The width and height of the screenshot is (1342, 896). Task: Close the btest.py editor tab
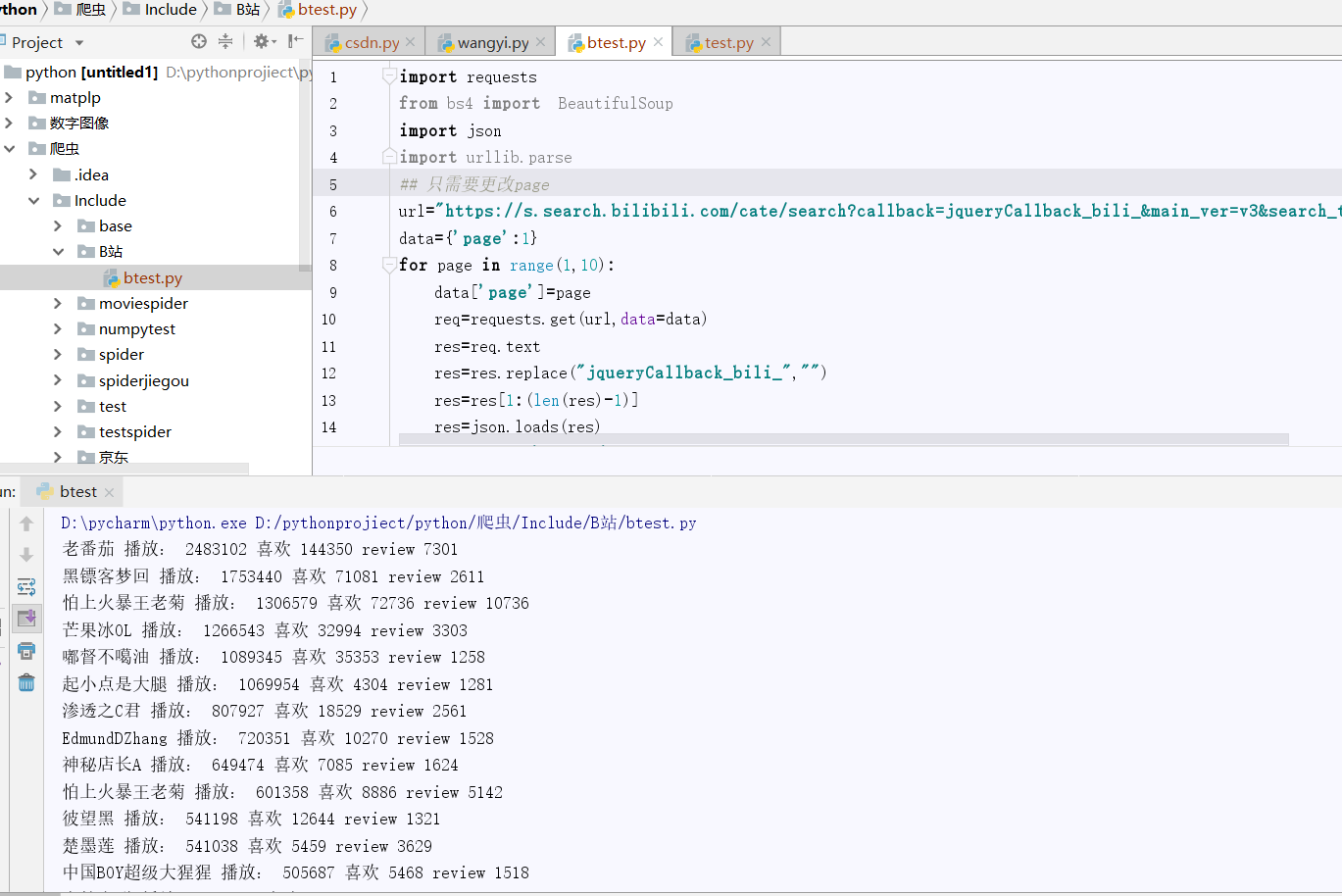[658, 42]
